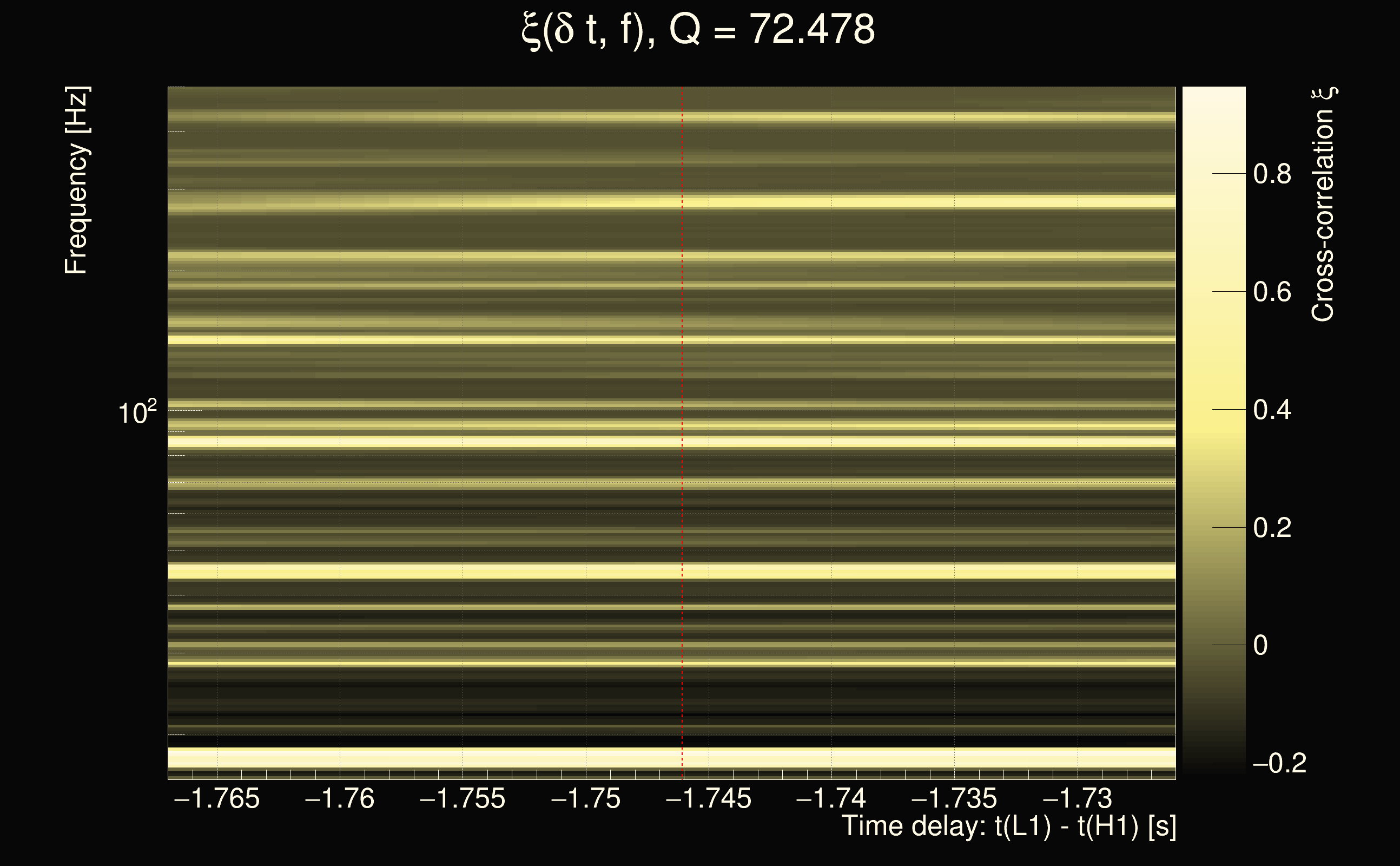Click the –1.765 time axis label
The image size is (1400, 866).
pyautogui.click(x=216, y=798)
